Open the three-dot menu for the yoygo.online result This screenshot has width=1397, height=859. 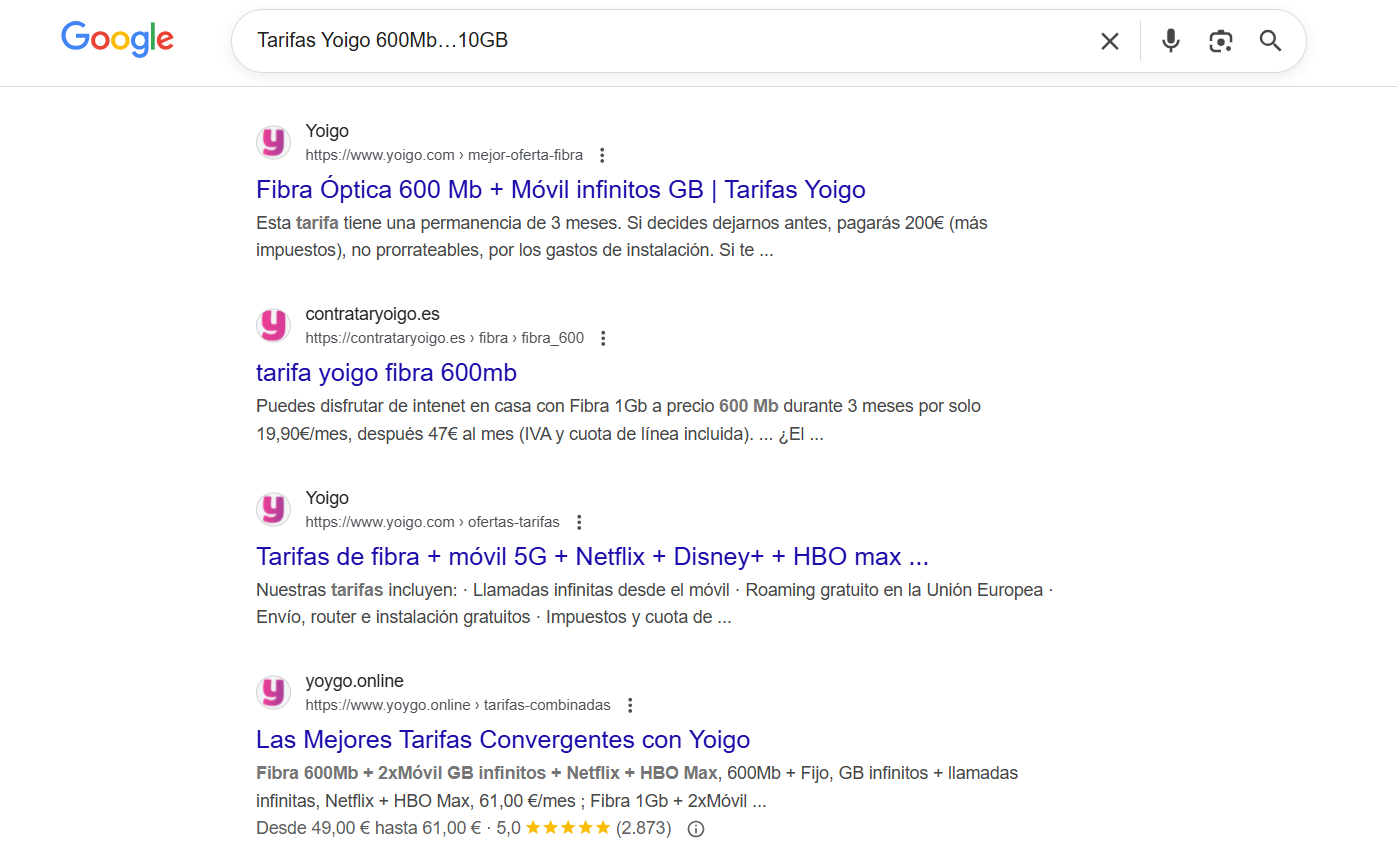pos(630,704)
